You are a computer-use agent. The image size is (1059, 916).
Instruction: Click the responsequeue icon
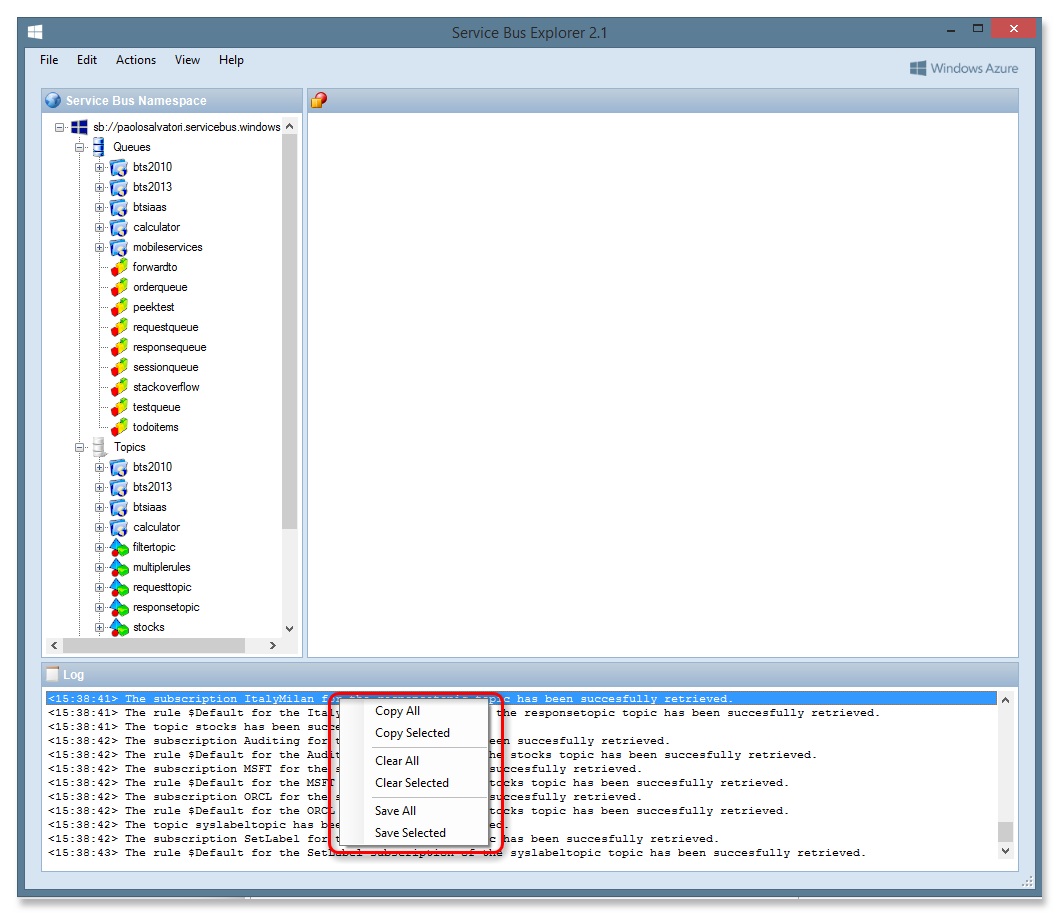[x=119, y=347]
